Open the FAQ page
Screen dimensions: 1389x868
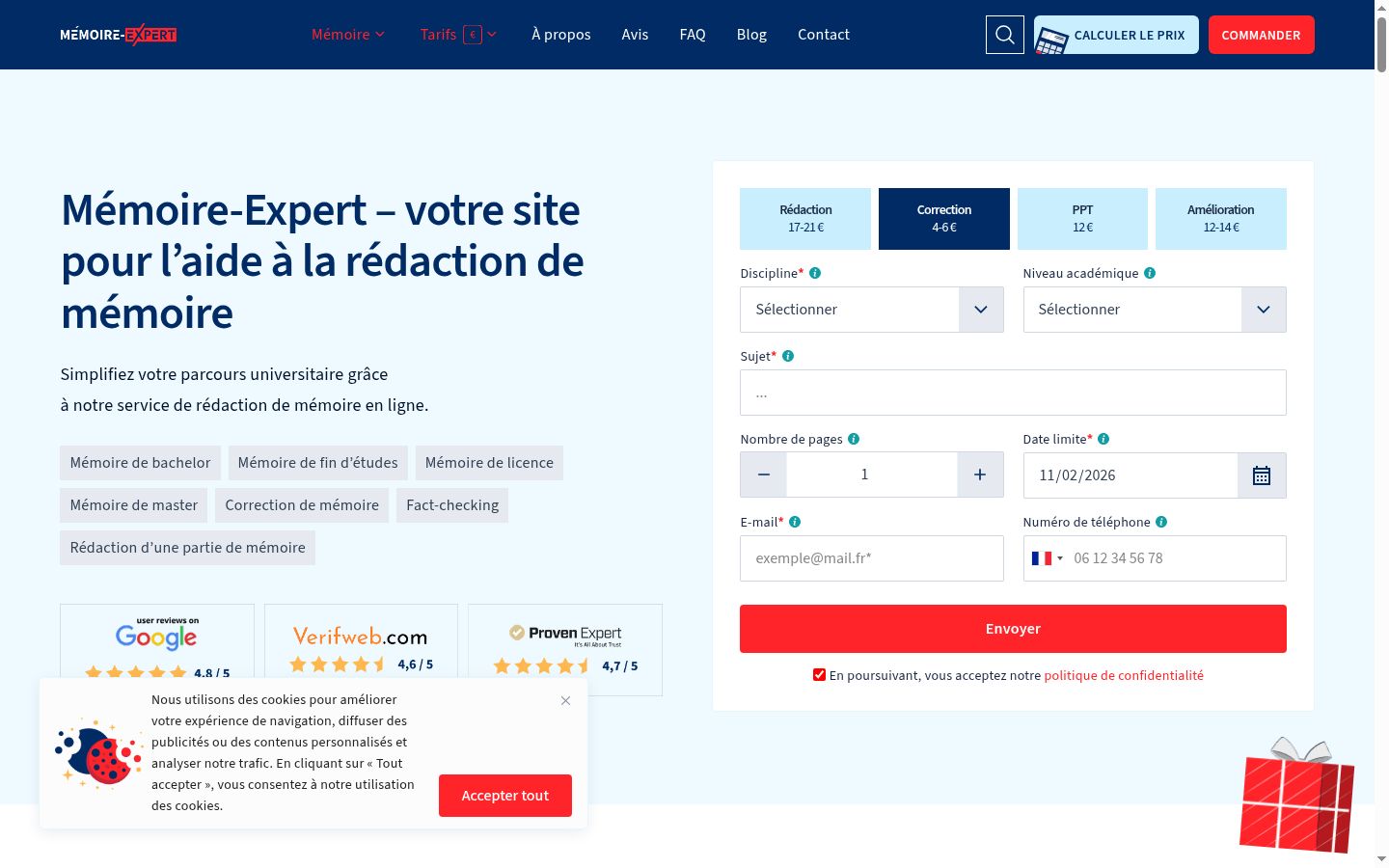(x=693, y=35)
